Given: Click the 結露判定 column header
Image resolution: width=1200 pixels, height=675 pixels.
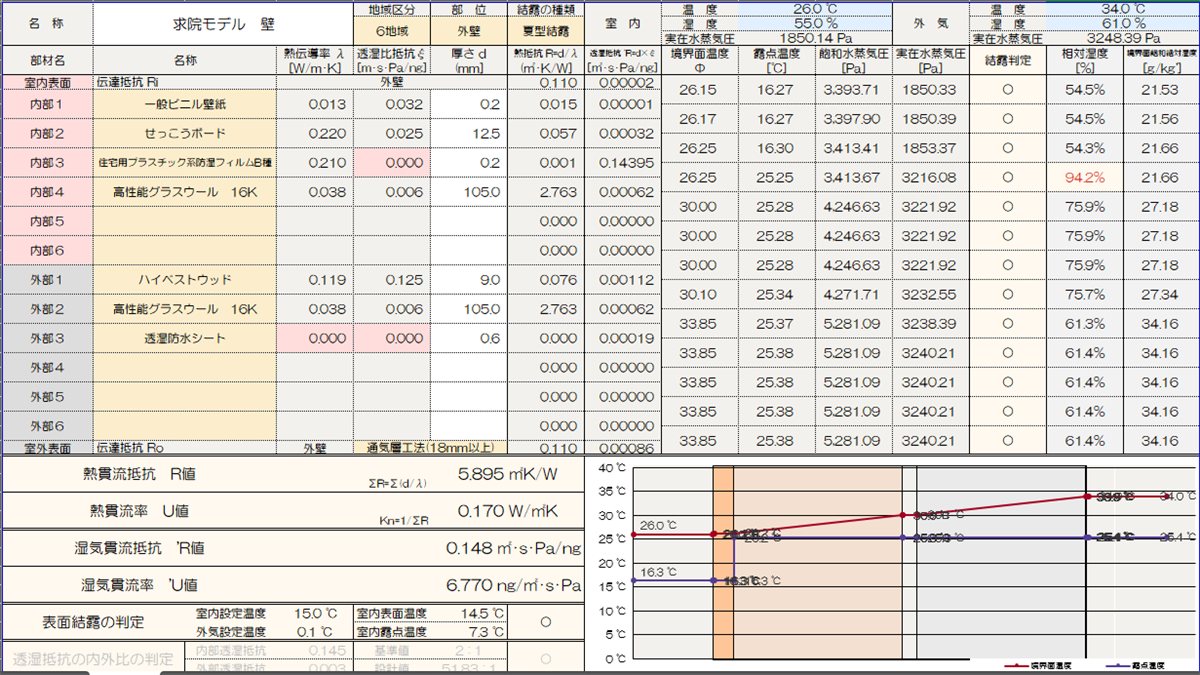Looking at the screenshot, I should 1007,60.
